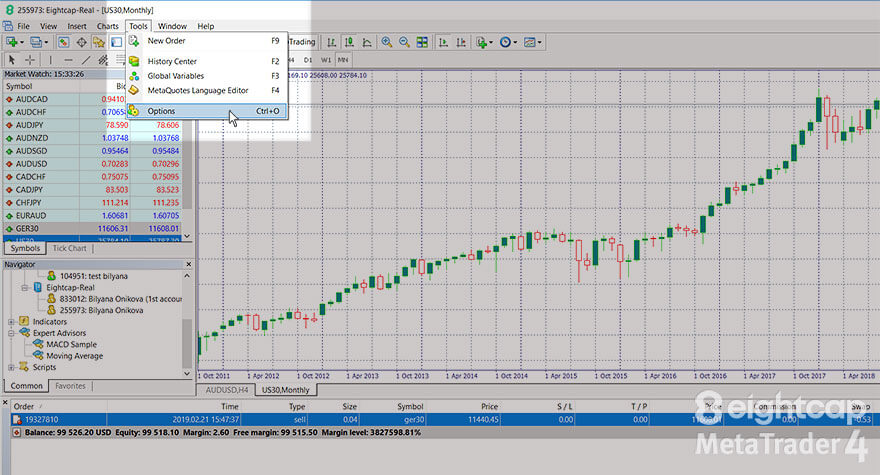Viewport: 880px width, 475px height.
Task: Sort orders by Symbol column header
Action: [x=410, y=406]
